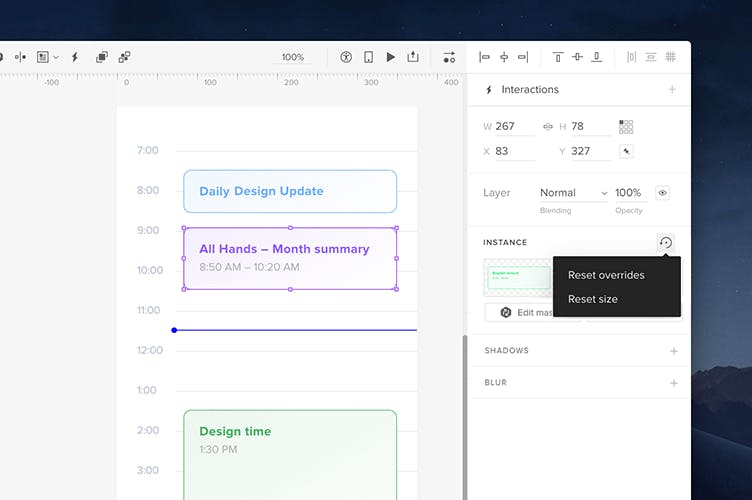The height and width of the screenshot is (500, 752).
Task: Add a shadow with the Shadows plus
Action: [674, 351]
